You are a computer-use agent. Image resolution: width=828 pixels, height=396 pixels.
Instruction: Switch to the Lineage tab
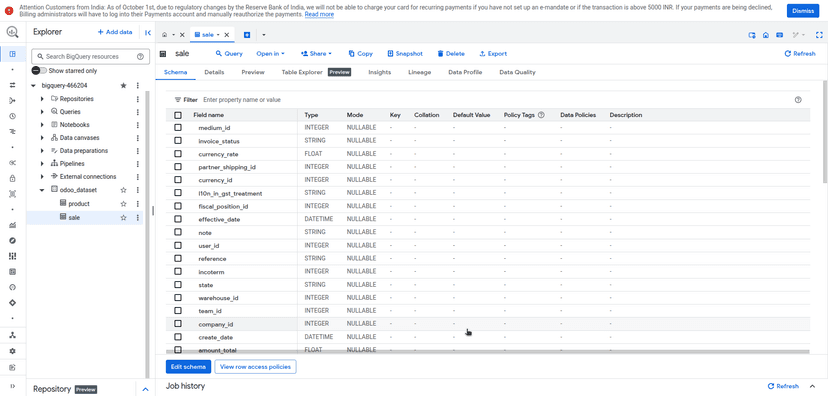coord(420,72)
